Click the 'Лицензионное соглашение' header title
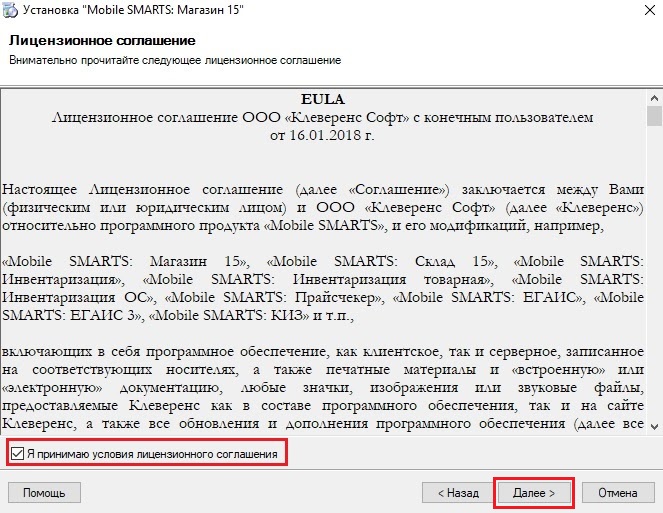 pos(102,41)
